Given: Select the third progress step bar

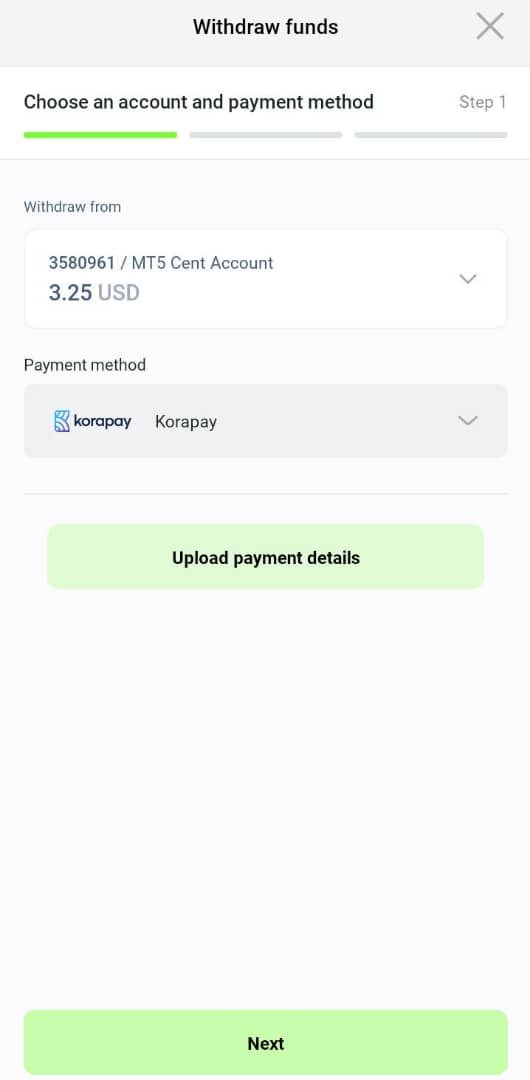Looking at the screenshot, I should [x=431, y=135].
